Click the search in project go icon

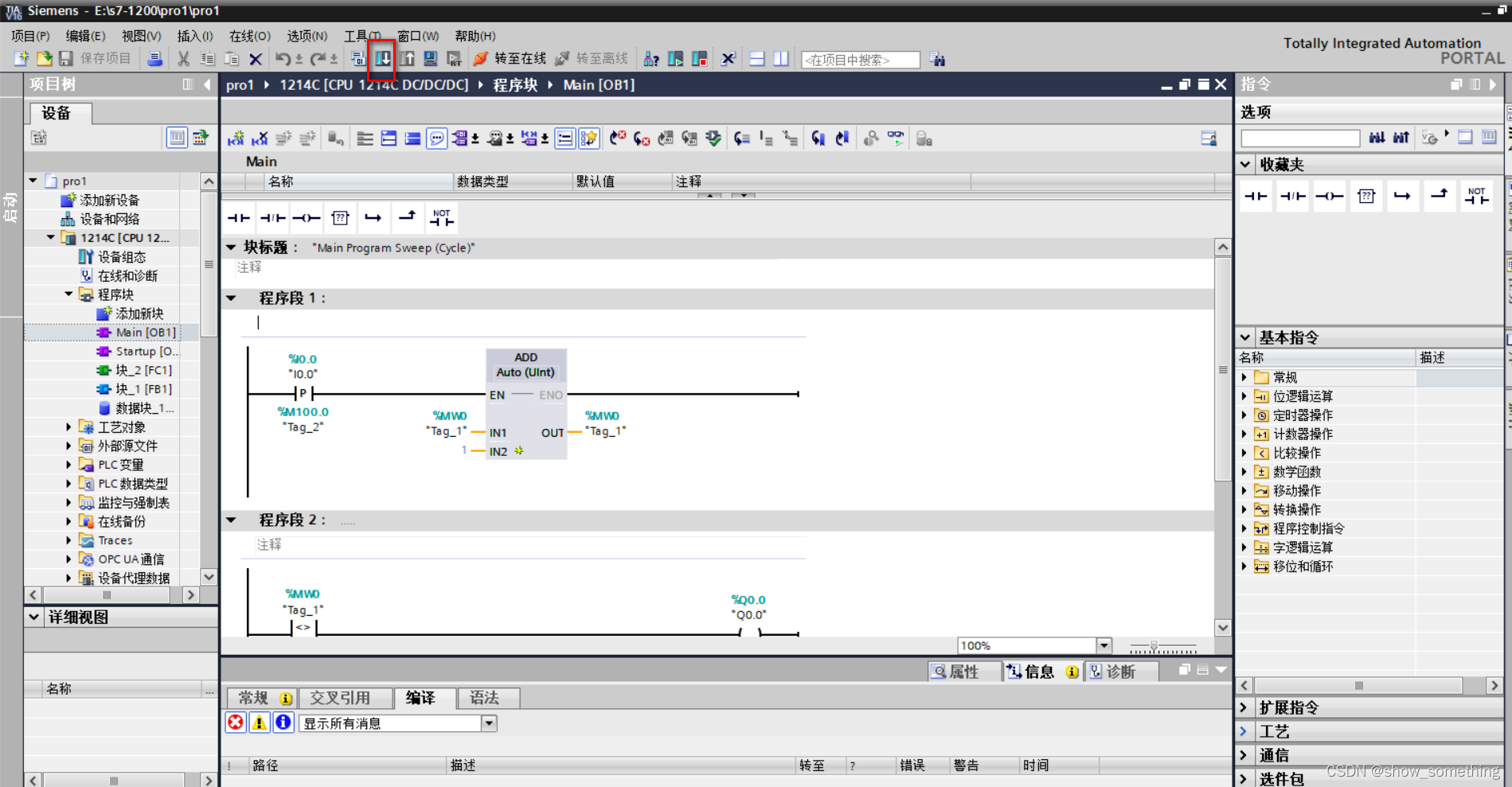(x=938, y=59)
